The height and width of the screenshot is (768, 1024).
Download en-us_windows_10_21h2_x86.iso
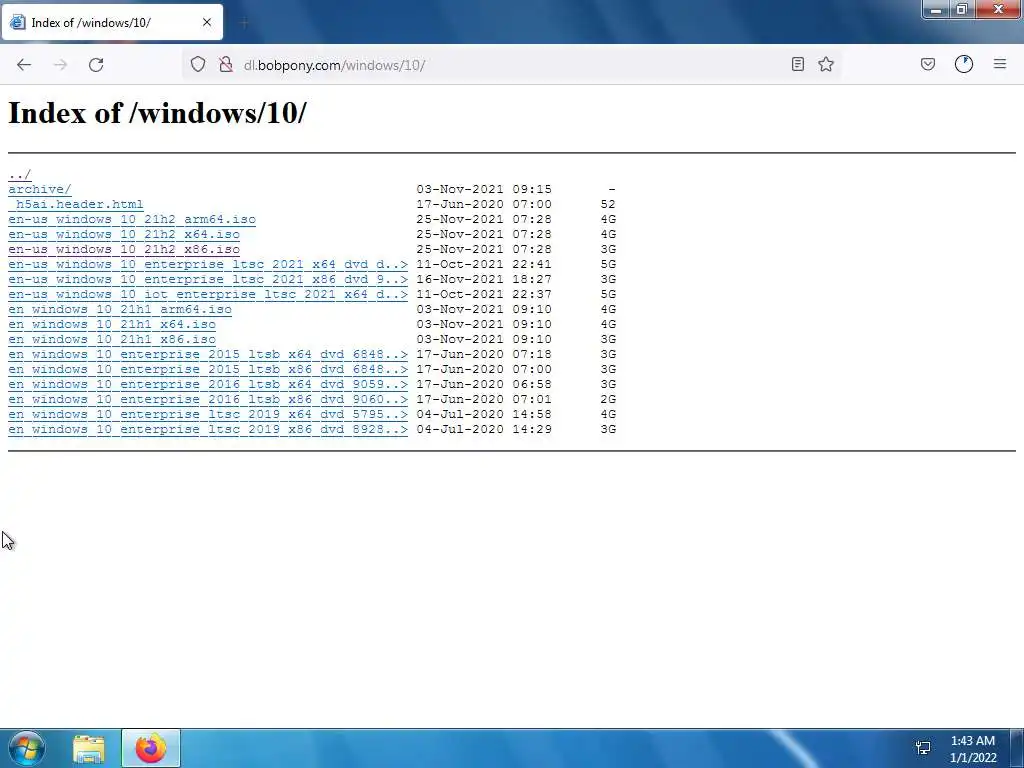click(124, 249)
